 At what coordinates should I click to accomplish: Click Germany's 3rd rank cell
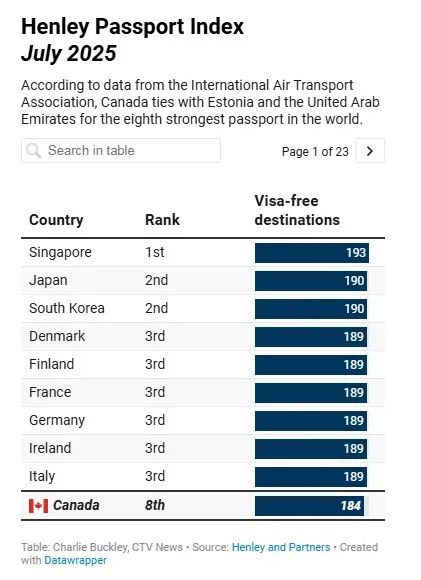tap(155, 420)
